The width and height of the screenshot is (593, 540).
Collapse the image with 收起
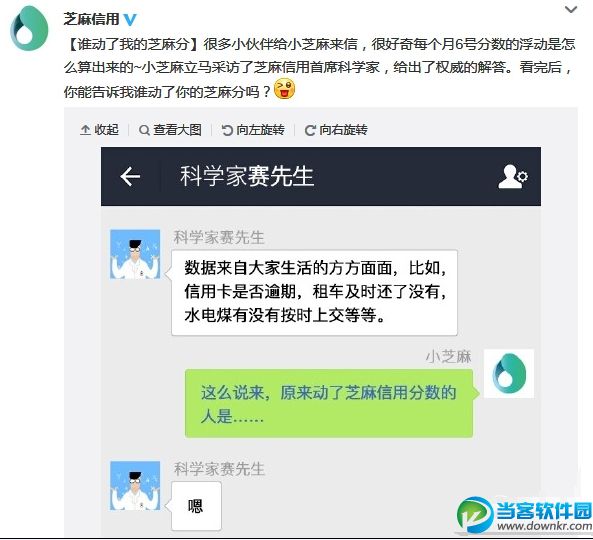coord(99,130)
